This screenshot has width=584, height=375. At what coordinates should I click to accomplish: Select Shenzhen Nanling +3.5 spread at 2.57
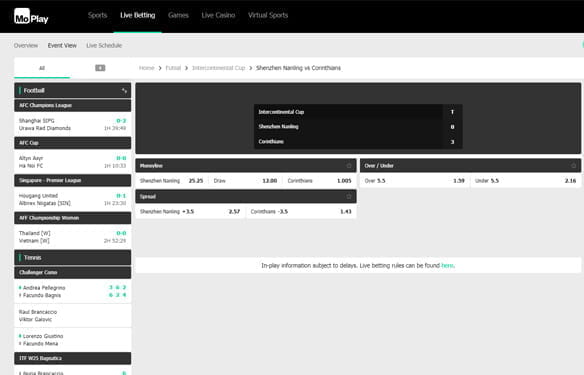tap(190, 212)
